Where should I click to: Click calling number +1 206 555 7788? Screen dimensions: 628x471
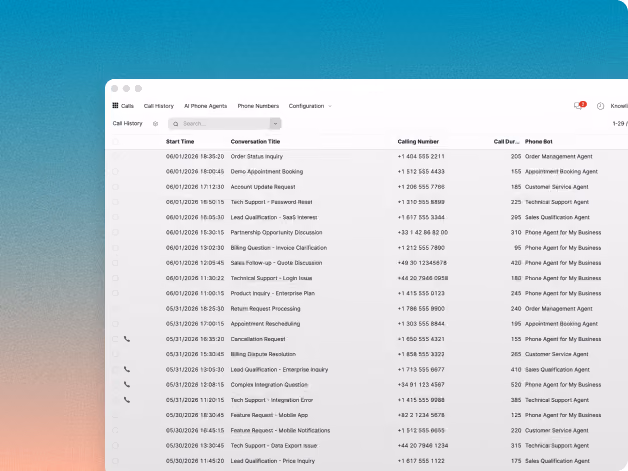click(x=421, y=187)
